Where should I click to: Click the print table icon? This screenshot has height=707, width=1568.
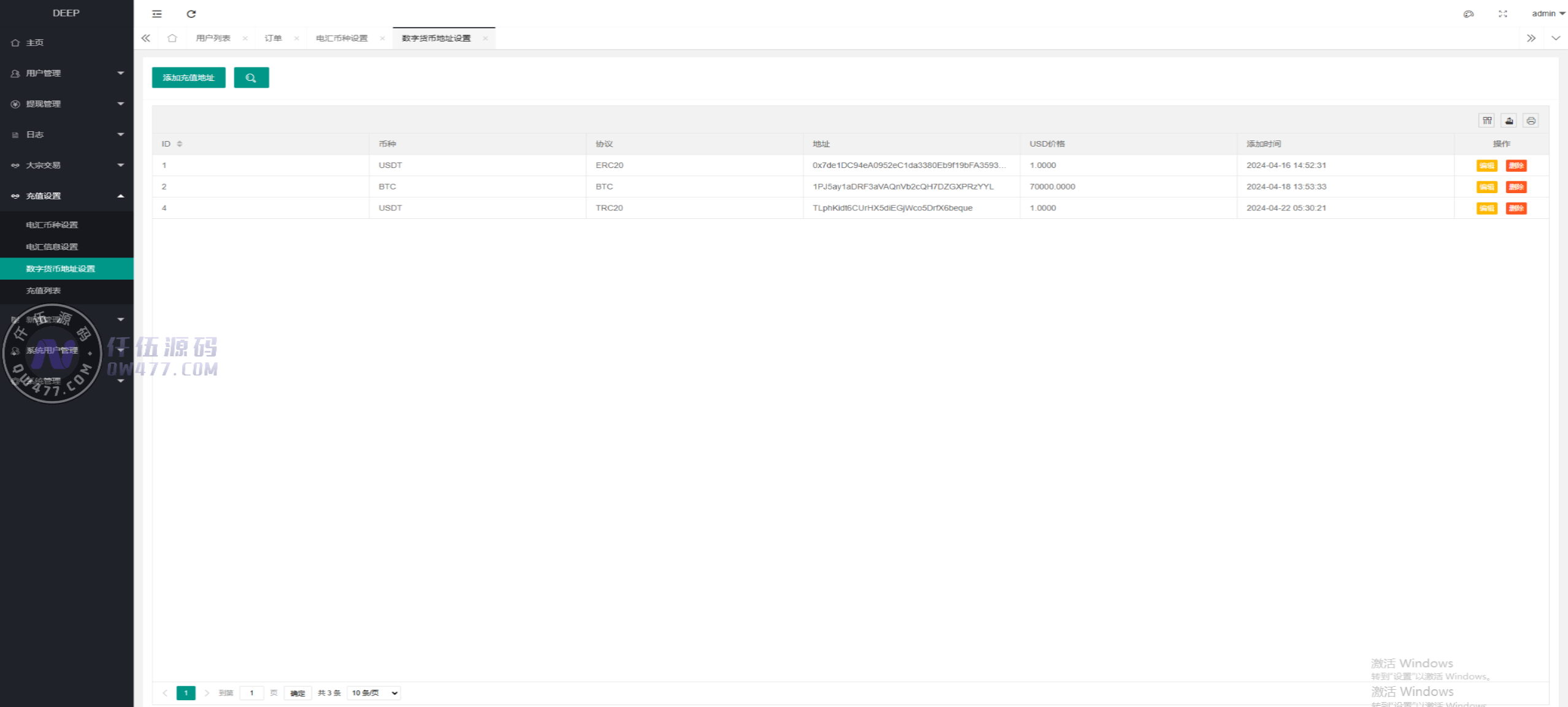coord(1531,121)
